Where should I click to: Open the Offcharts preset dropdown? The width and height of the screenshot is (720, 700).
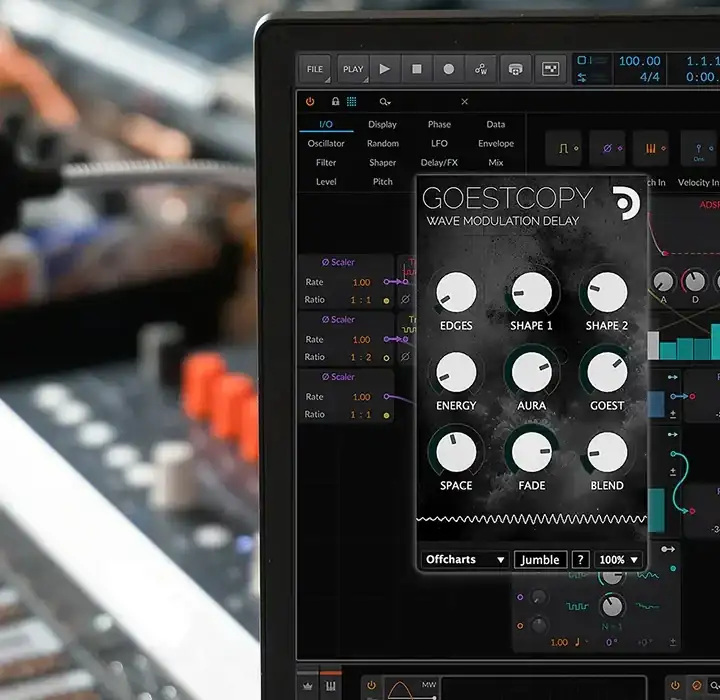[465, 559]
